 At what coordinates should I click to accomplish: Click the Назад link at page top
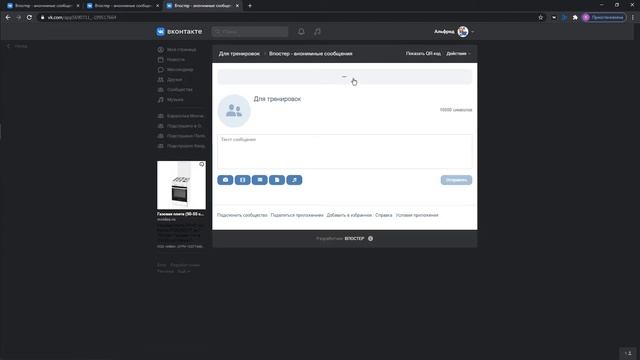[17, 46]
